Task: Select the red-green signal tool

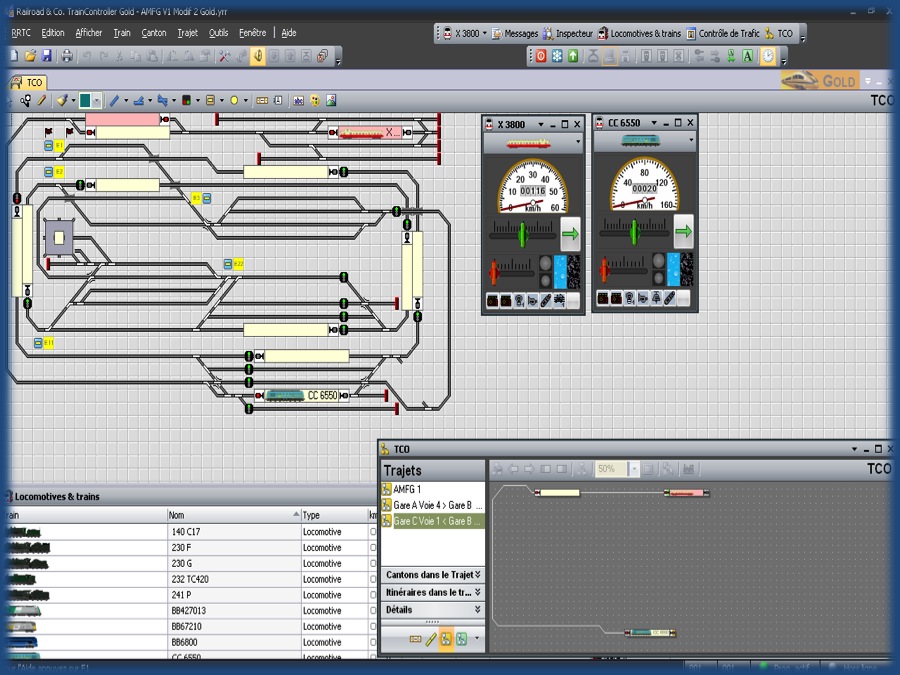Action: 187,100
